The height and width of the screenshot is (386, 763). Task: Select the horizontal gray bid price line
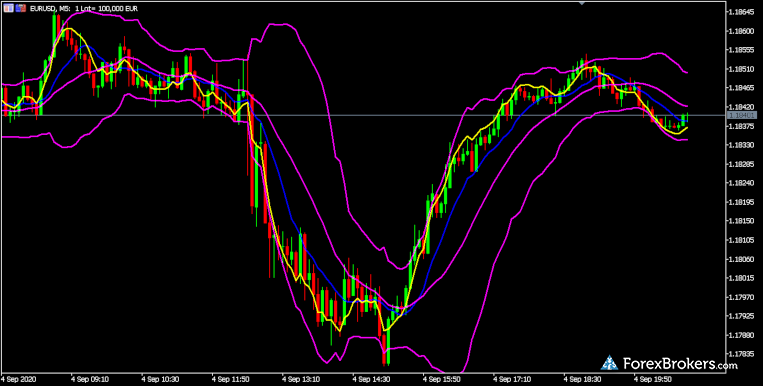click(x=363, y=115)
